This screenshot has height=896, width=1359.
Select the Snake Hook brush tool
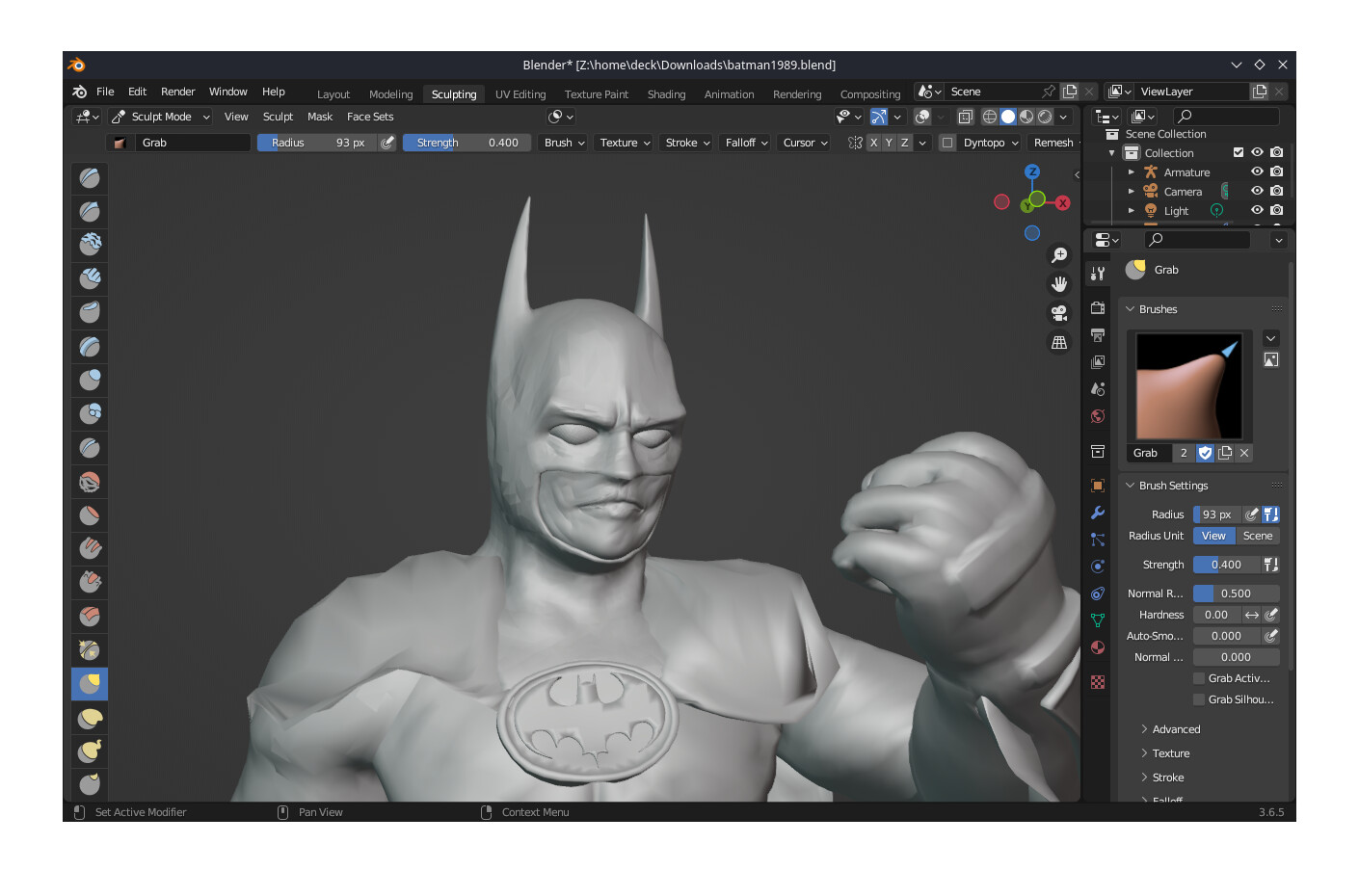[90, 751]
